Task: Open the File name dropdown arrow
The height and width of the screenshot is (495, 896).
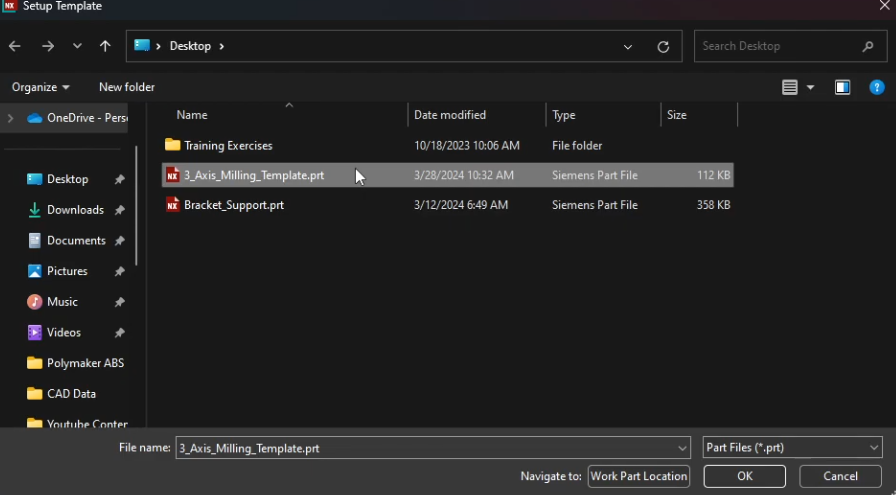Action: (x=682, y=449)
